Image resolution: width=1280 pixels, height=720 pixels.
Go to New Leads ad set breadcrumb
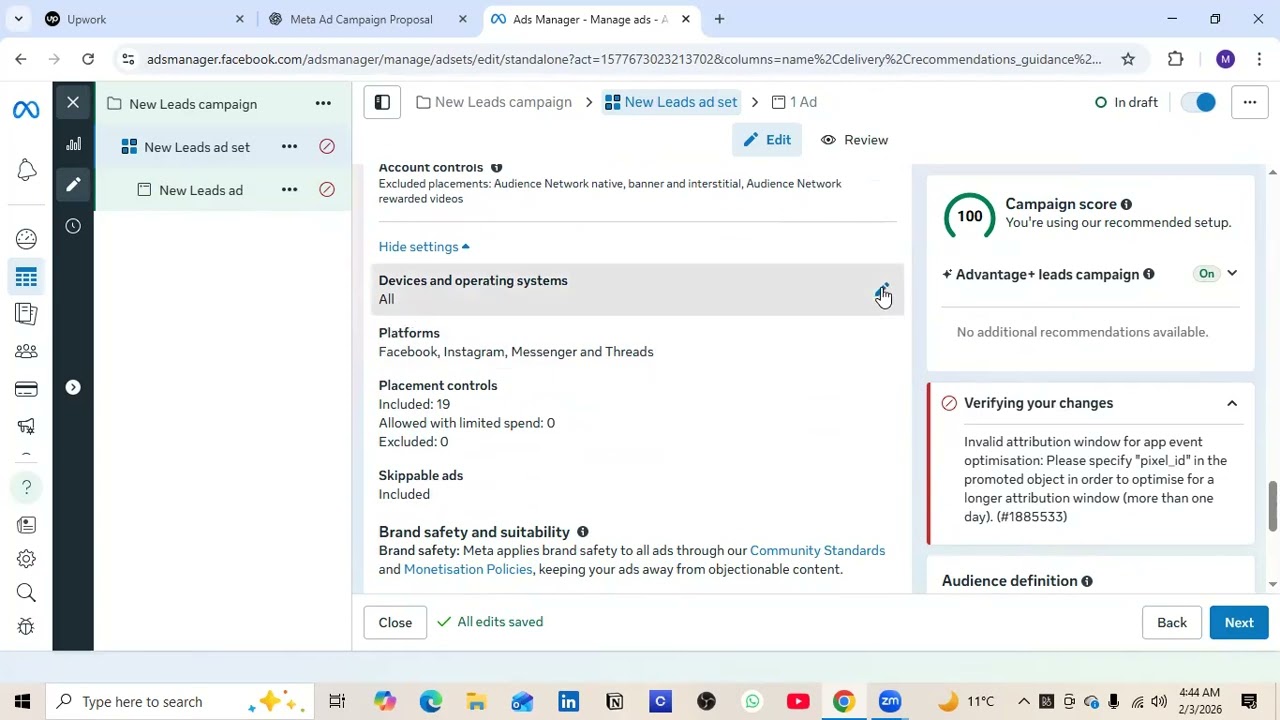tap(671, 102)
